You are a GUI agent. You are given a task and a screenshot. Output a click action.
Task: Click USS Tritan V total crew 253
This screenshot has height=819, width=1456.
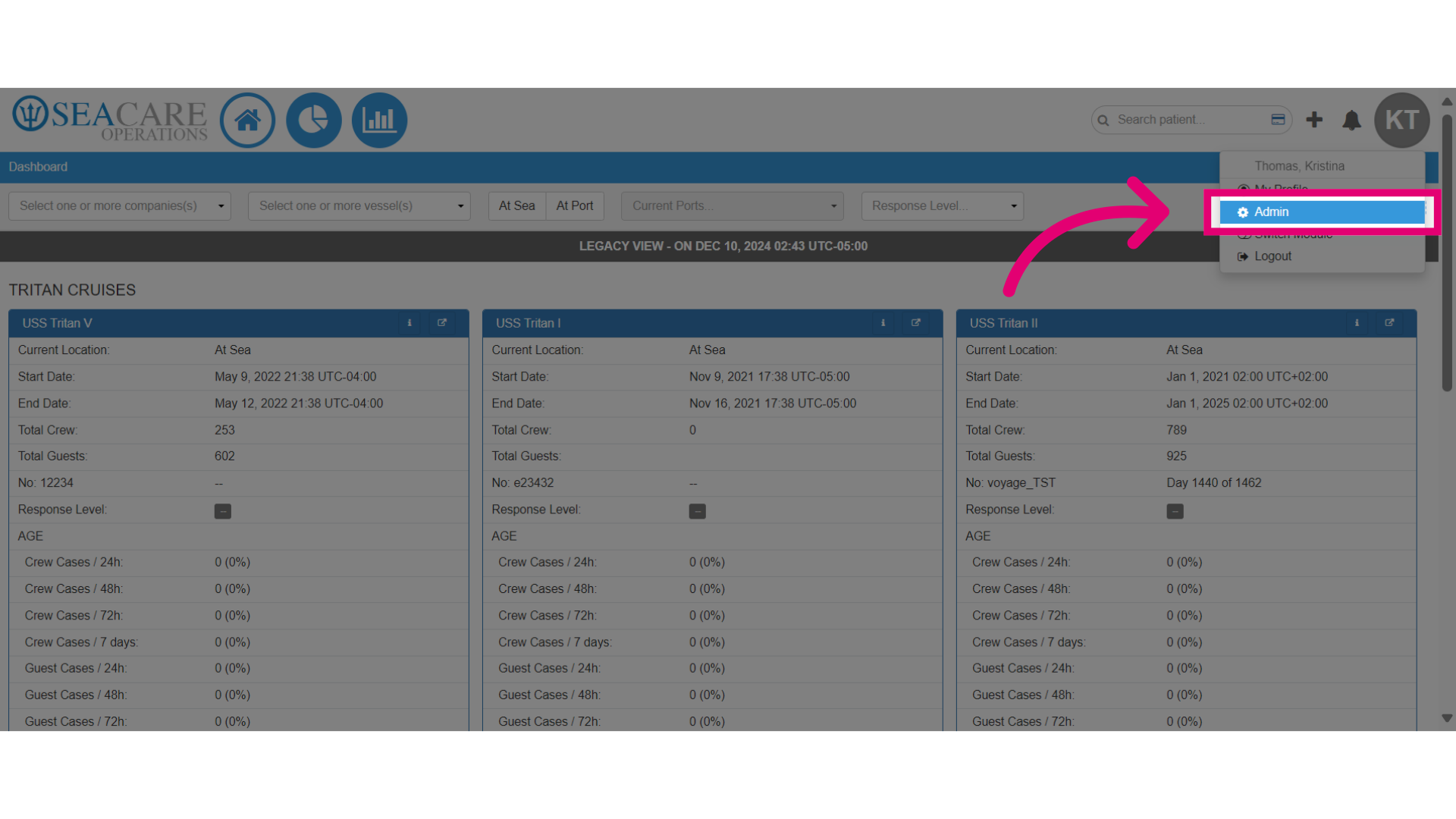pyautogui.click(x=224, y=430)
